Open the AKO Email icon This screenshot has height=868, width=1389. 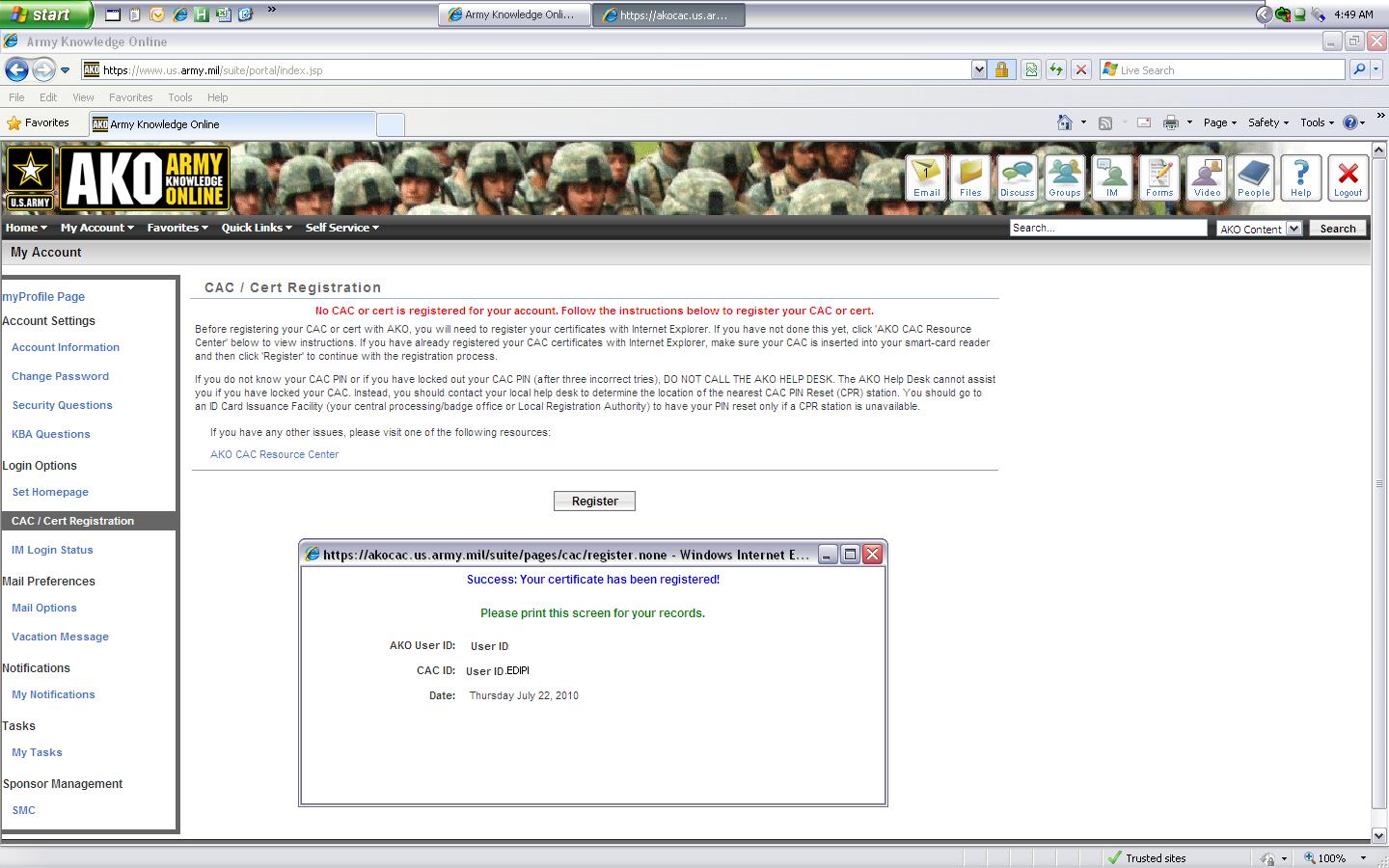coord(926,177)
